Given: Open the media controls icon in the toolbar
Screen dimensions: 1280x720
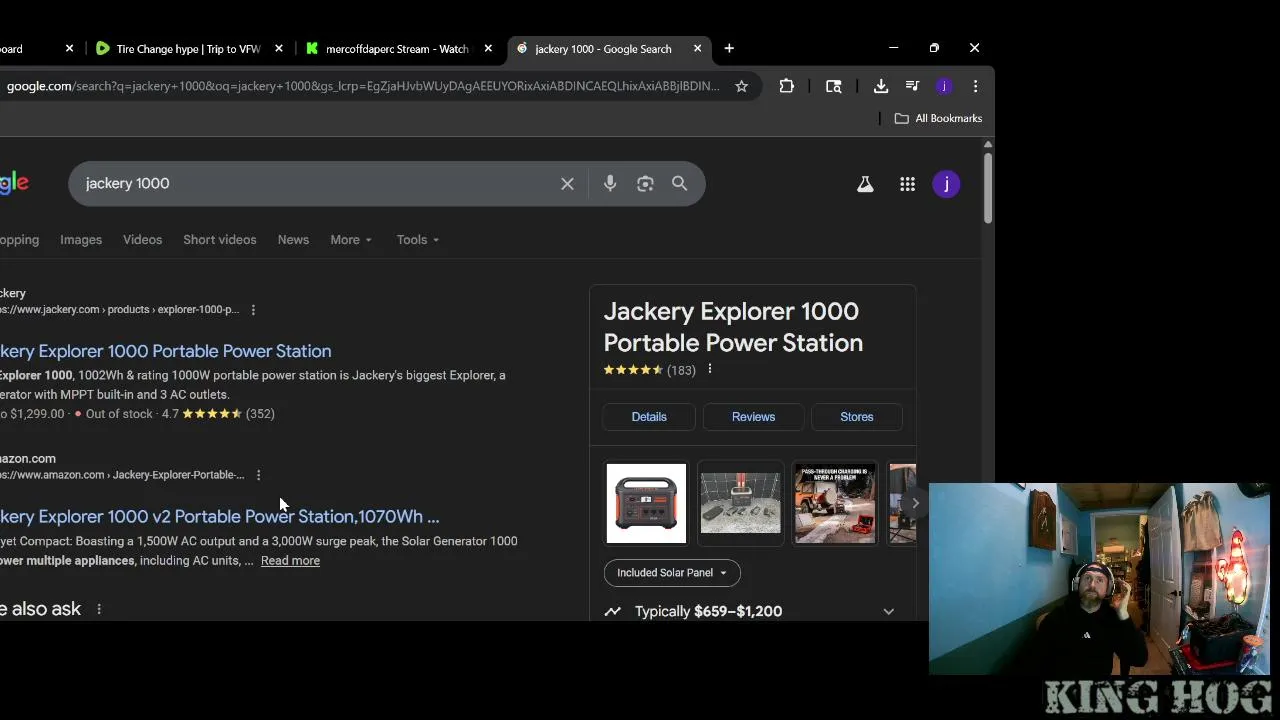Looking at the screenshot, I should [912, 86].
